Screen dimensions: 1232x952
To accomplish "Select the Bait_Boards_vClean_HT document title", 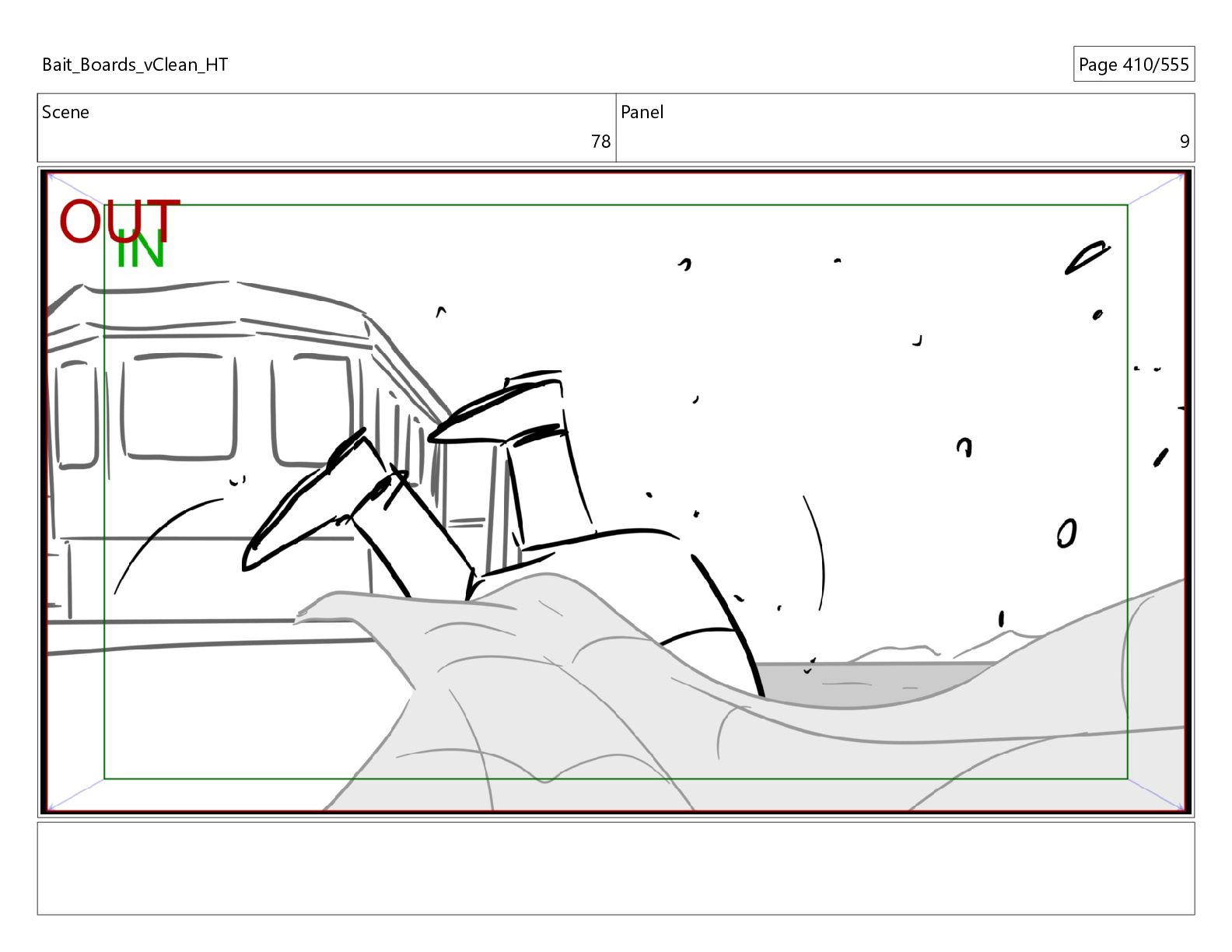I will click(135, 65).
